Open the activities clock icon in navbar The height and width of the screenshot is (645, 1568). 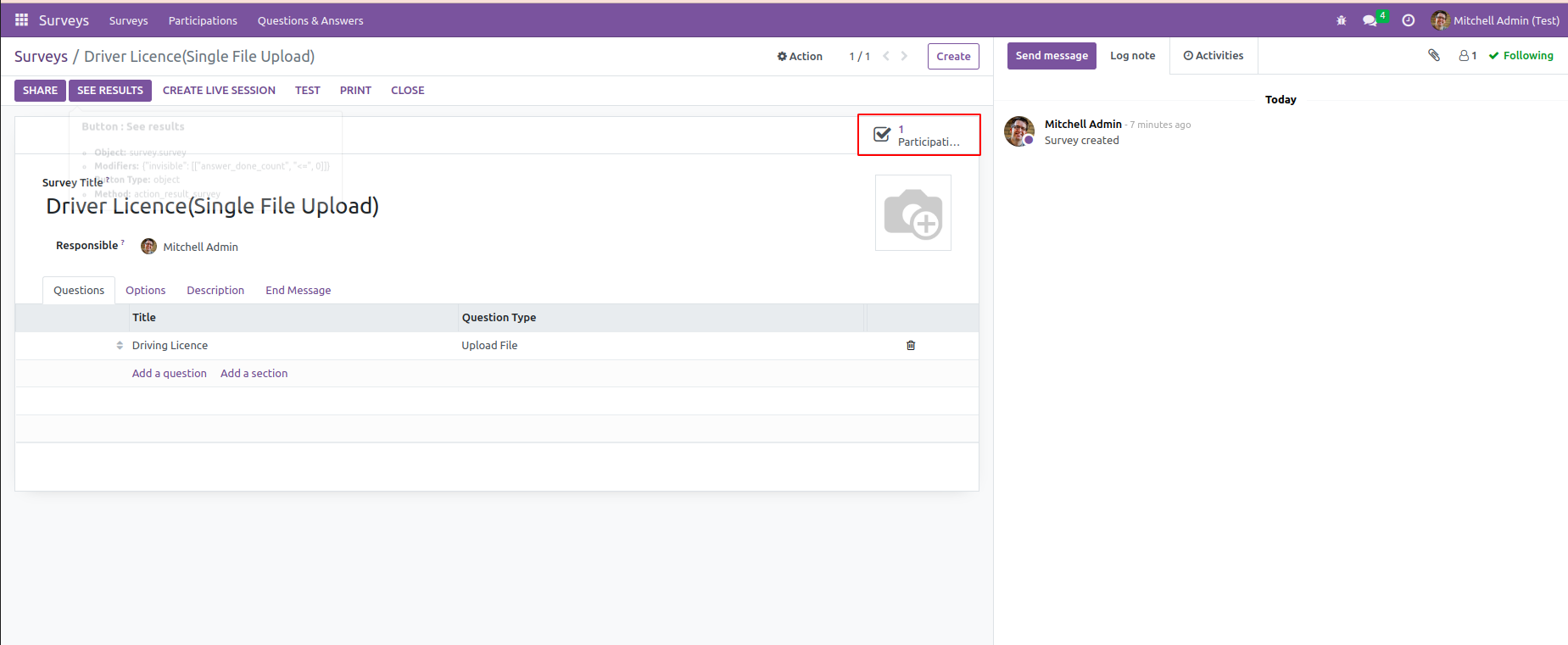point(1408,20)
